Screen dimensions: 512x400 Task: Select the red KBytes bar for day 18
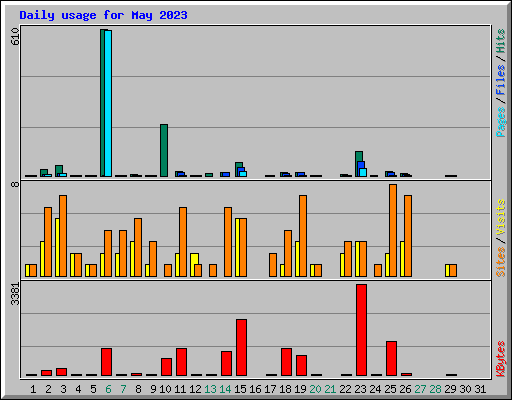point(286,362)
